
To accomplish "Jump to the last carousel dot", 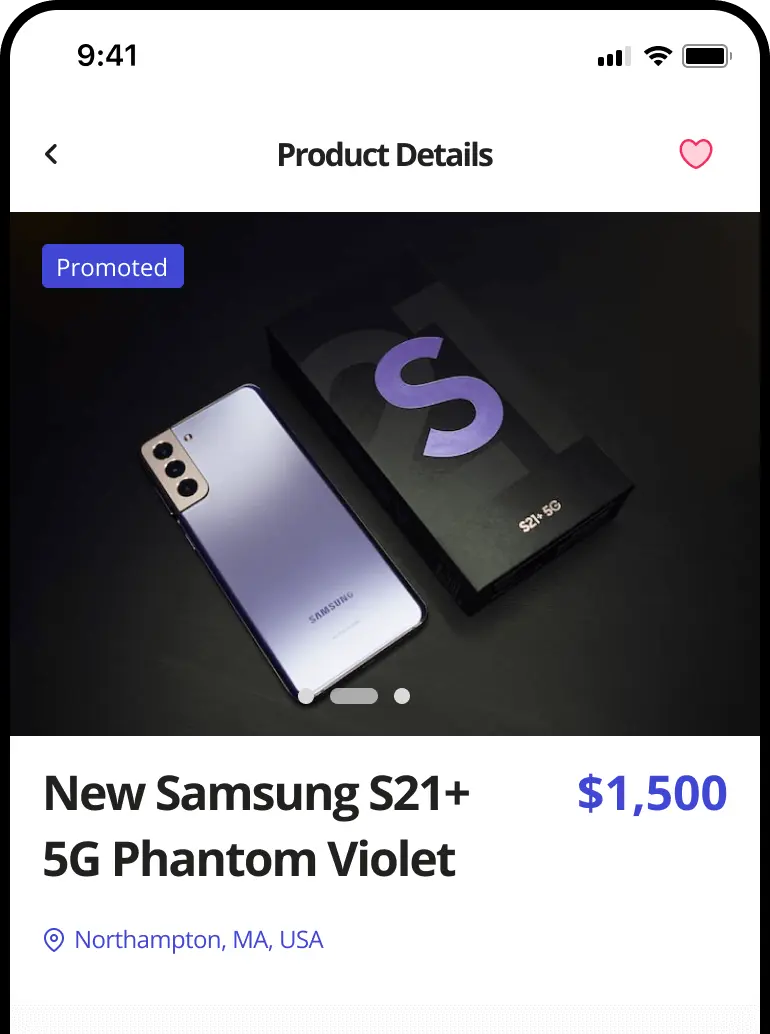I will coord(402,696).
